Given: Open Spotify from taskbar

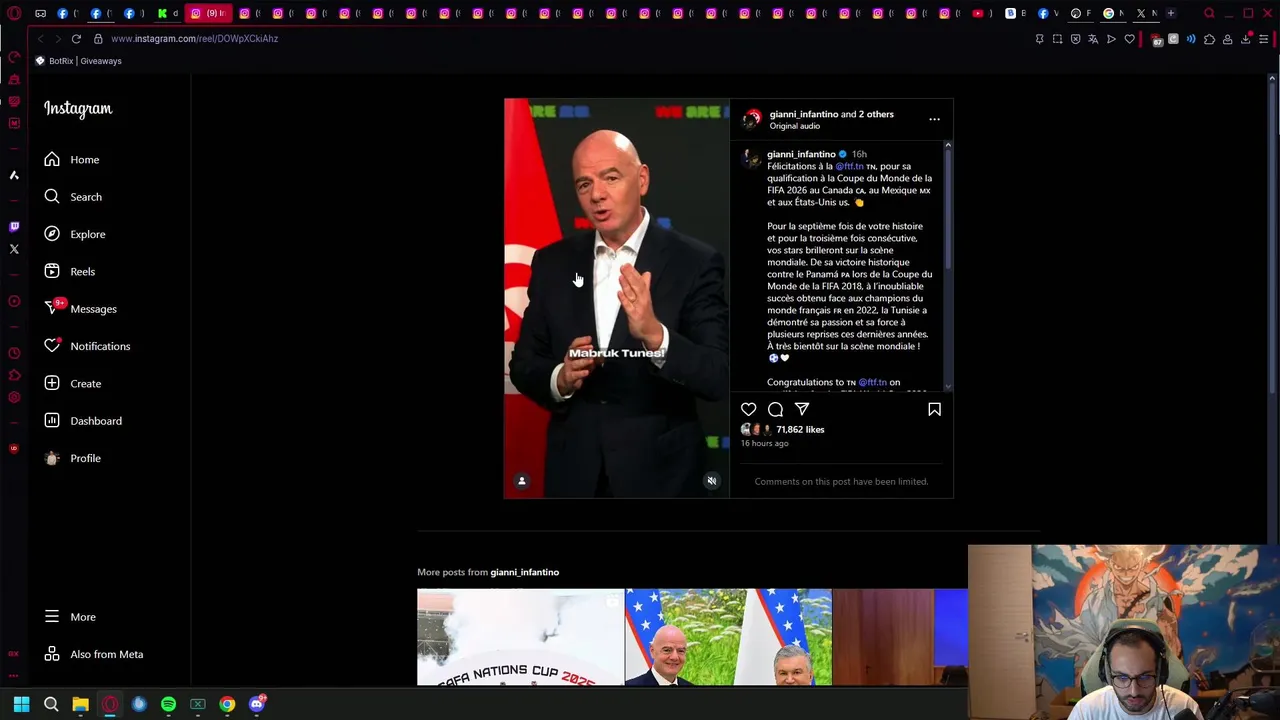Looking at the screenshot, I should tap(168, 704).
